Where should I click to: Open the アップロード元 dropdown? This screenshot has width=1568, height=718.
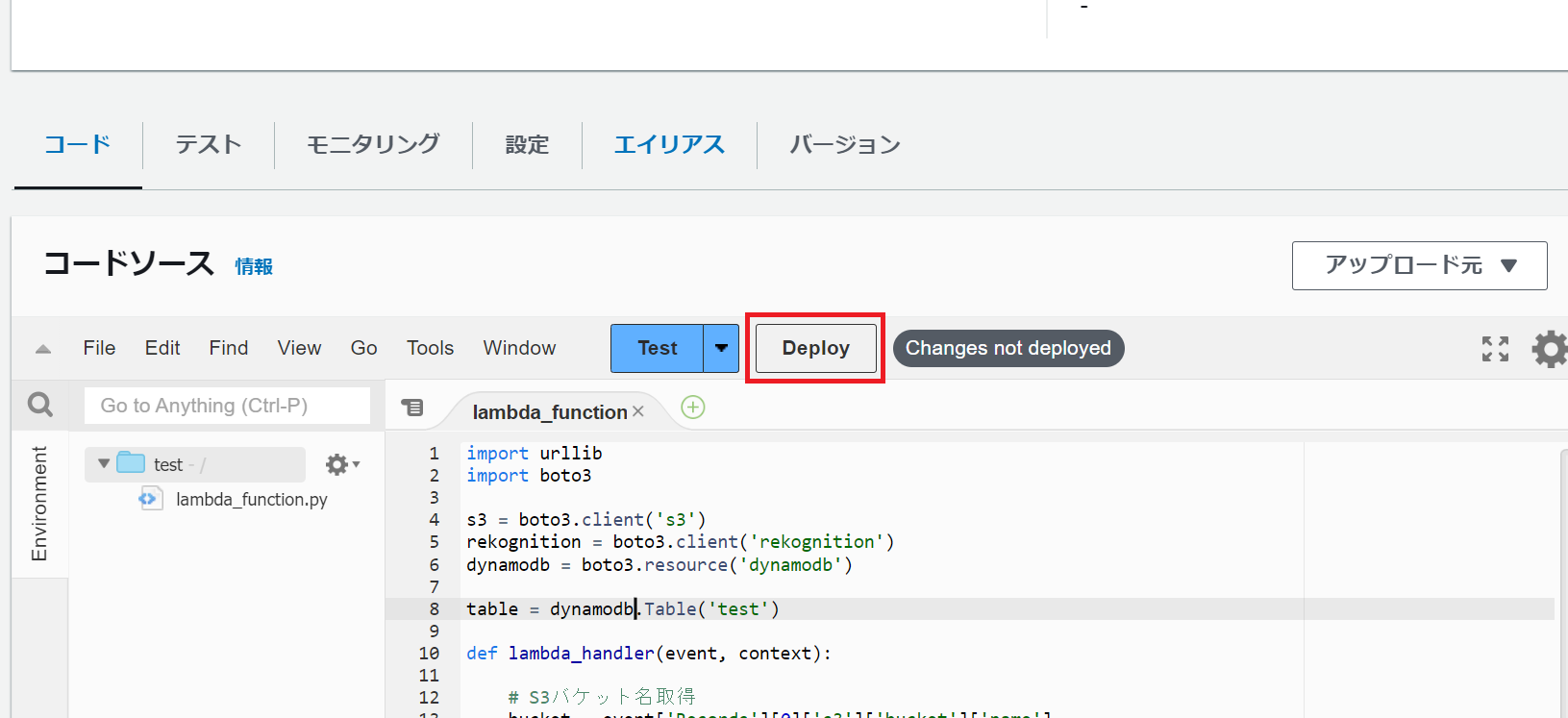point(1419,265)
